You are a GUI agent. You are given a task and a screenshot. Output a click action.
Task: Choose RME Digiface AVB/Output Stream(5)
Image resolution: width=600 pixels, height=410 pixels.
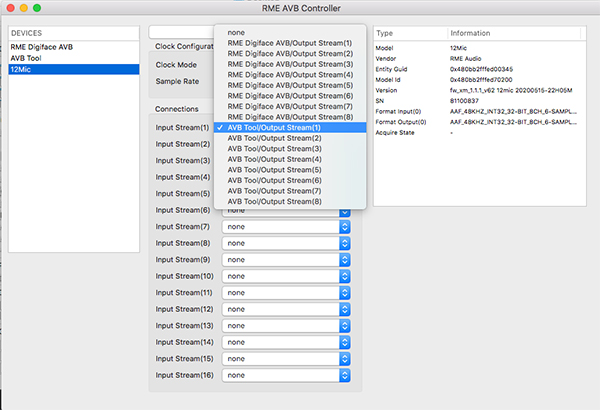[290, 85]
